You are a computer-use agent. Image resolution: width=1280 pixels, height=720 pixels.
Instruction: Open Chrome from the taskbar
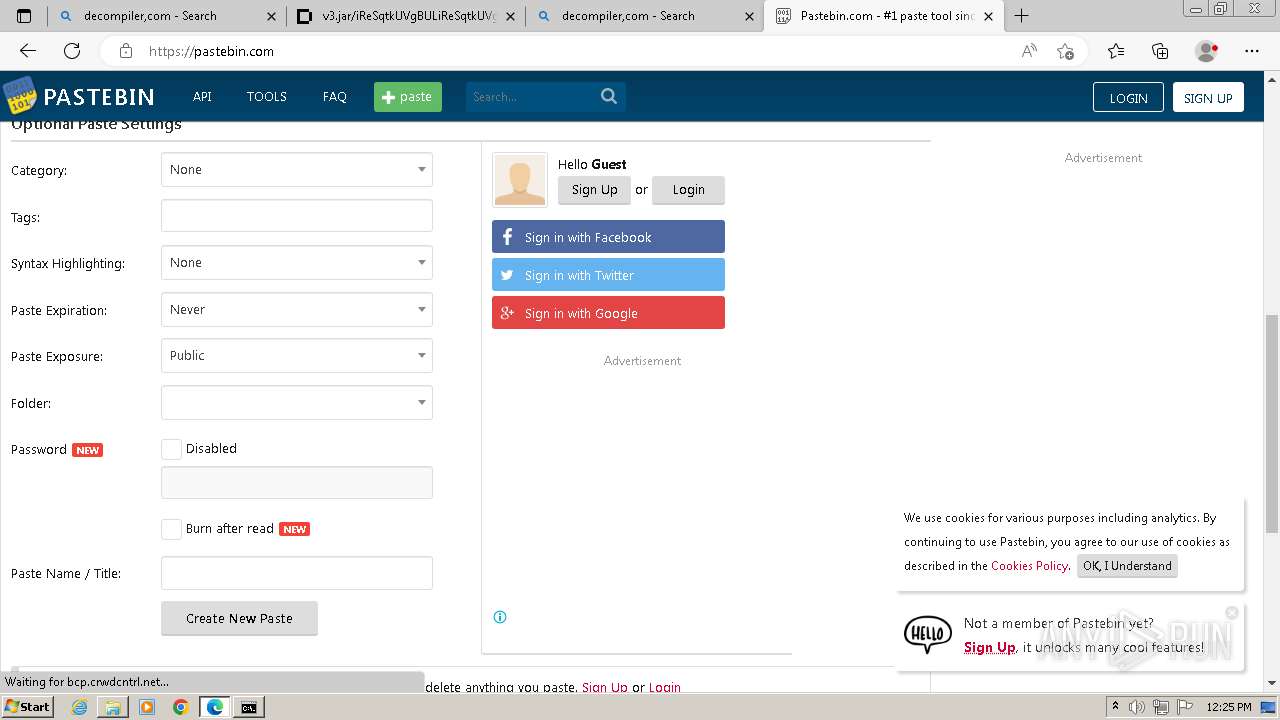180,707
